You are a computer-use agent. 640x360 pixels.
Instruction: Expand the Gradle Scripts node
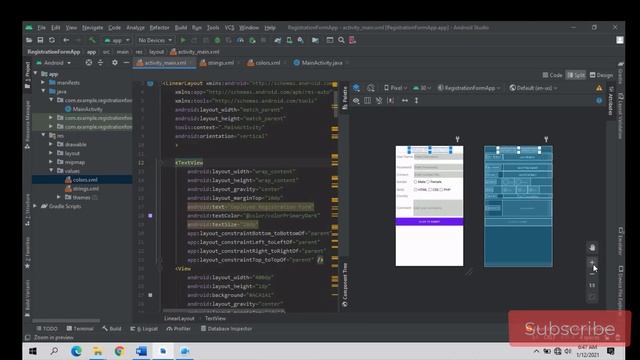pos(35,206)
